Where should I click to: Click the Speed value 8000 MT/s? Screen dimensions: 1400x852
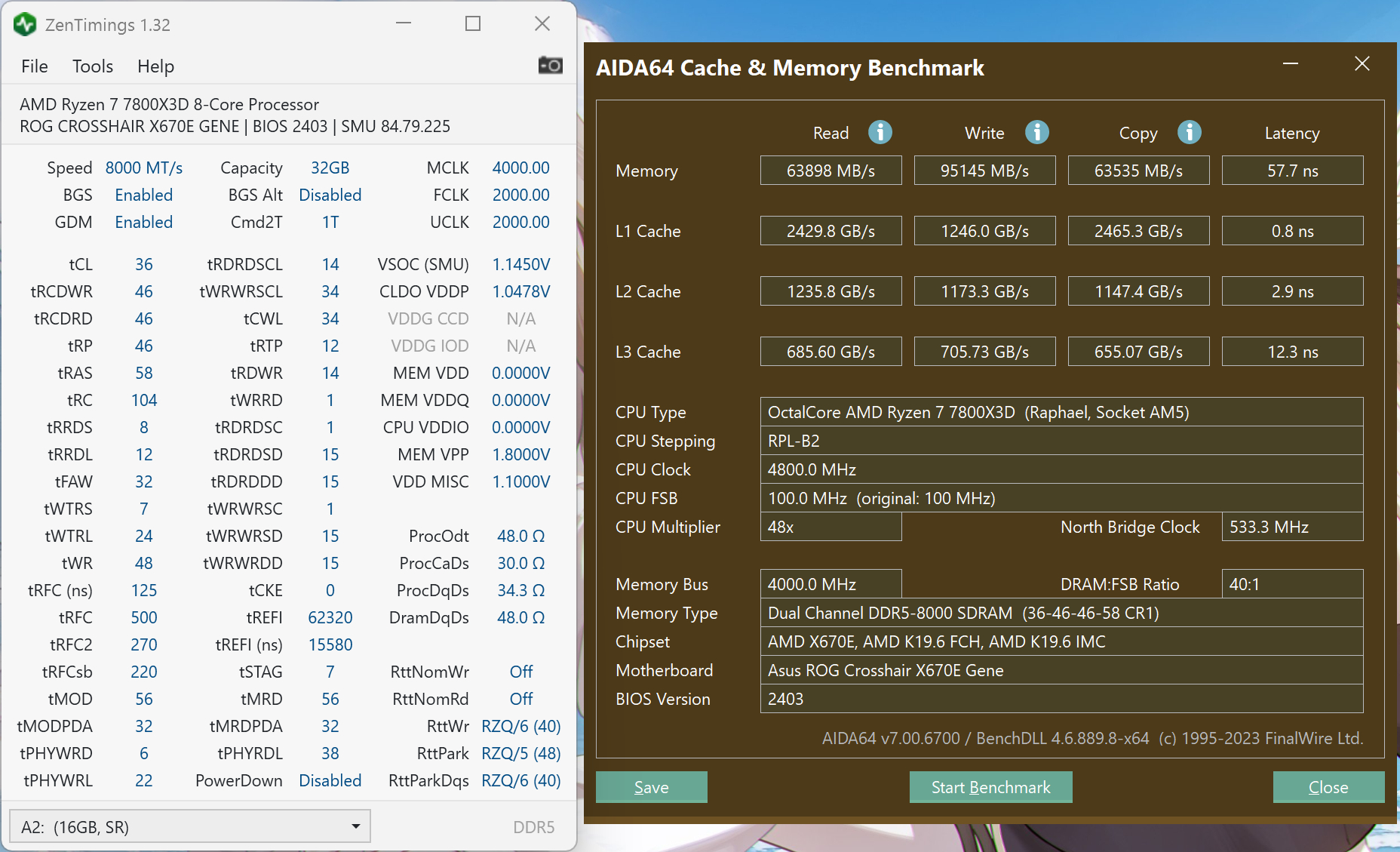click(143, 168)
